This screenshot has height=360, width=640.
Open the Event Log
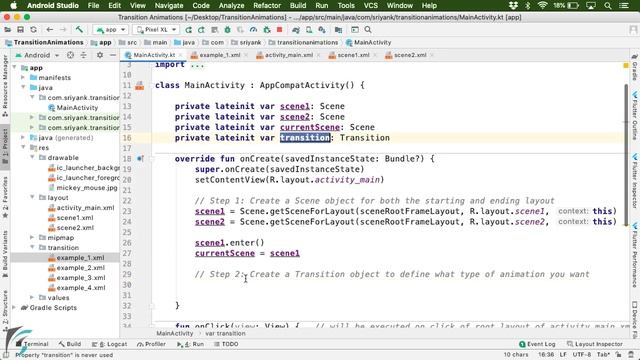[537, 344]
